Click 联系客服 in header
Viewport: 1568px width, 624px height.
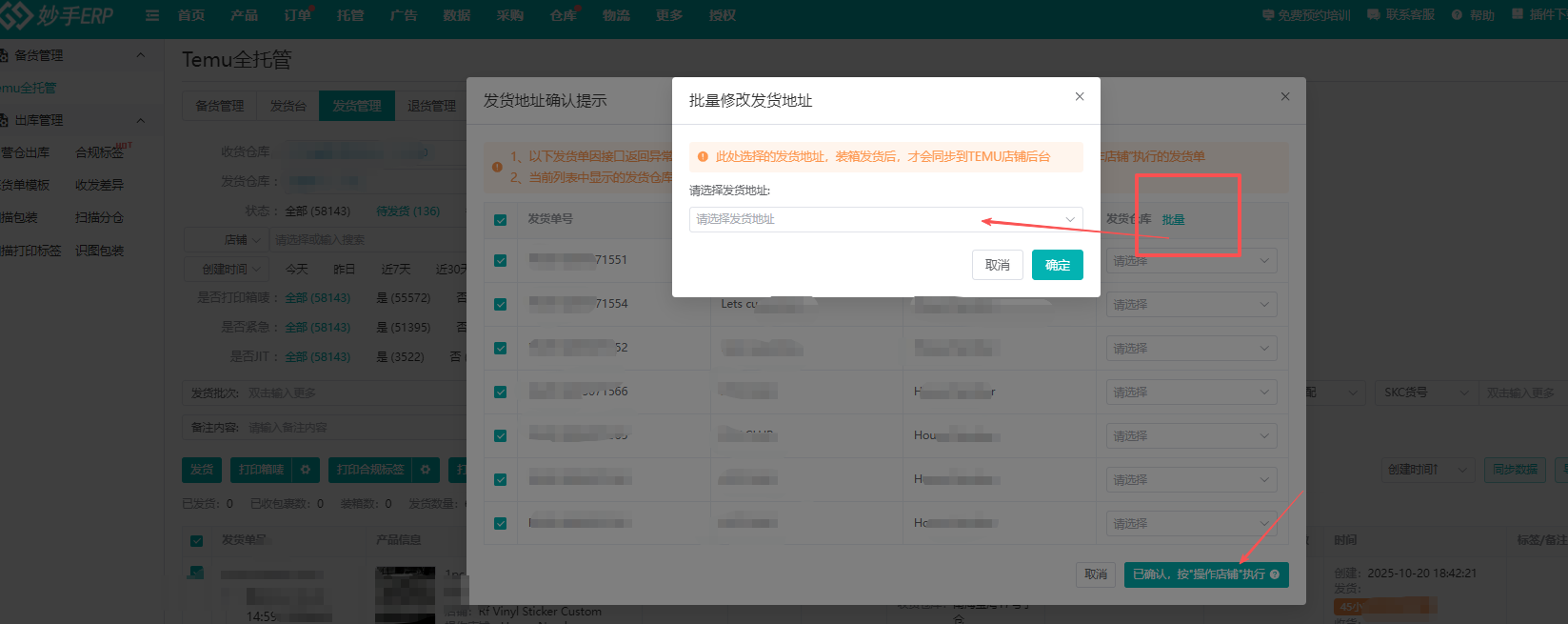[1400, 15]
